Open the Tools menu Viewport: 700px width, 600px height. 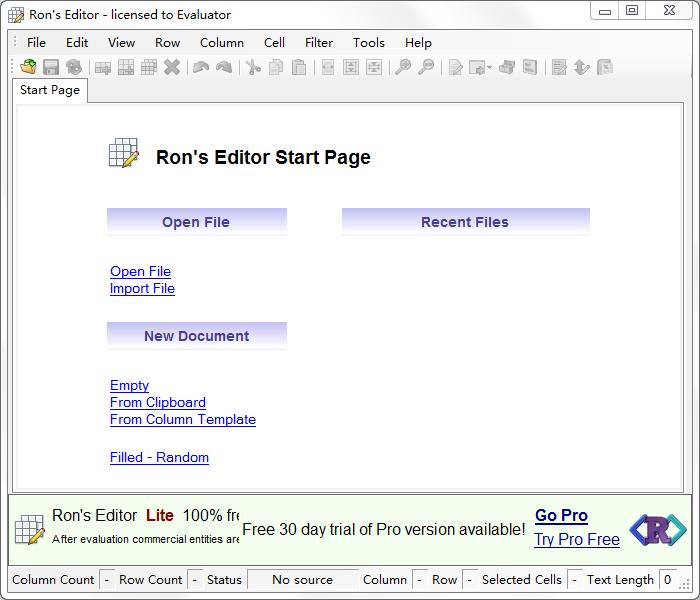click(x=369, y=42)
